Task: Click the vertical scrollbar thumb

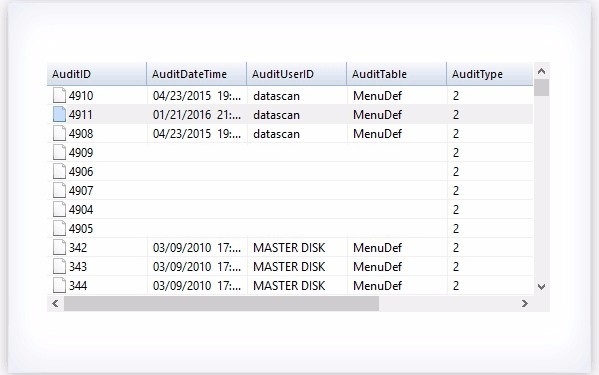Action: [541, 87]
